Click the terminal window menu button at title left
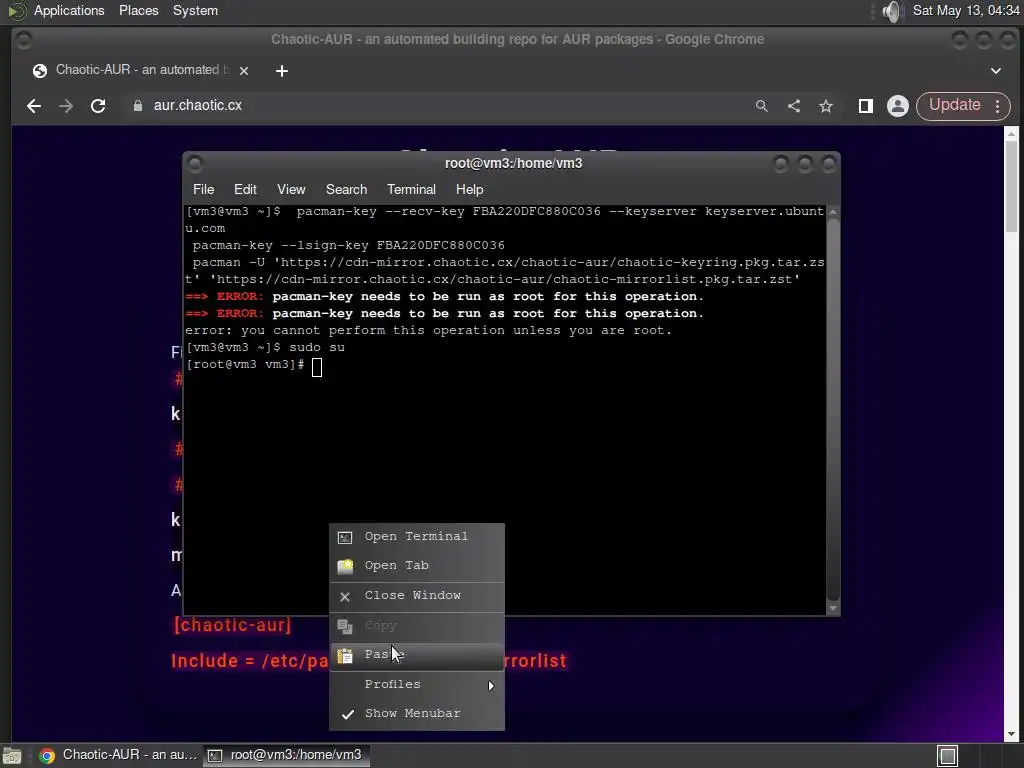The image size is (1024, 768). pyautogui.click(x=195, y=163)
